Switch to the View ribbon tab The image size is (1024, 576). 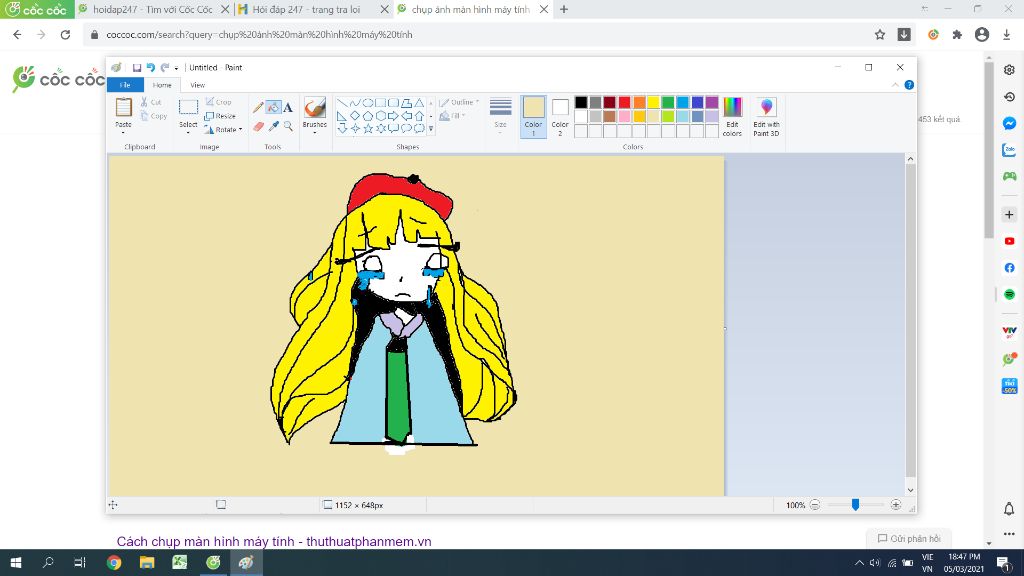tap(197, 85)
